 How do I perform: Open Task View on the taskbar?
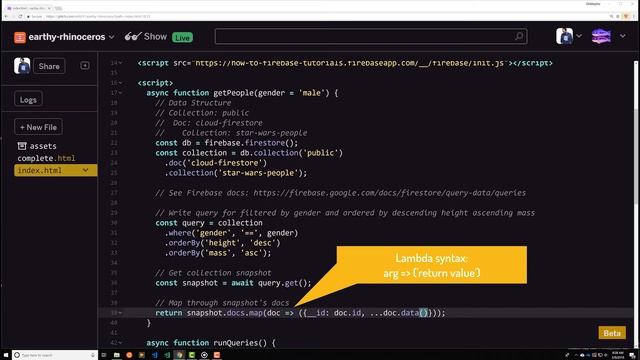point(104,355)
